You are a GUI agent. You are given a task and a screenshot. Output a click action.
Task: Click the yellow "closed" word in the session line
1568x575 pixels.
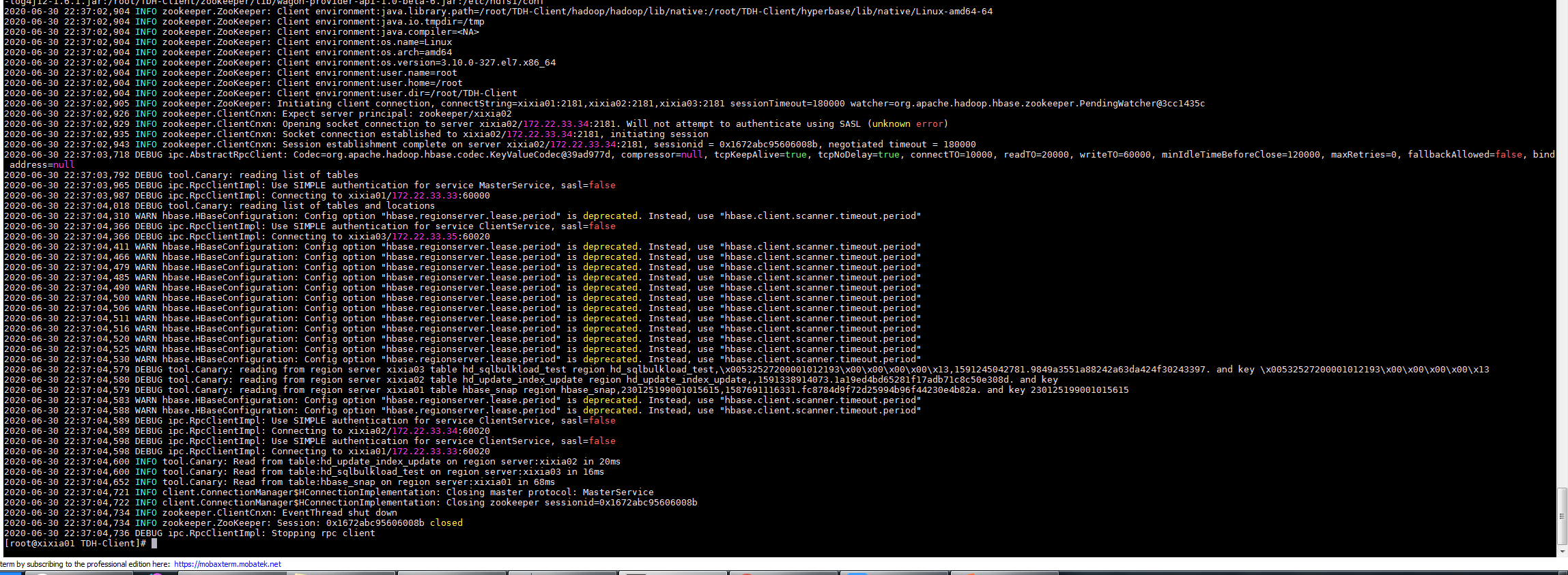[x=446, y=523]
